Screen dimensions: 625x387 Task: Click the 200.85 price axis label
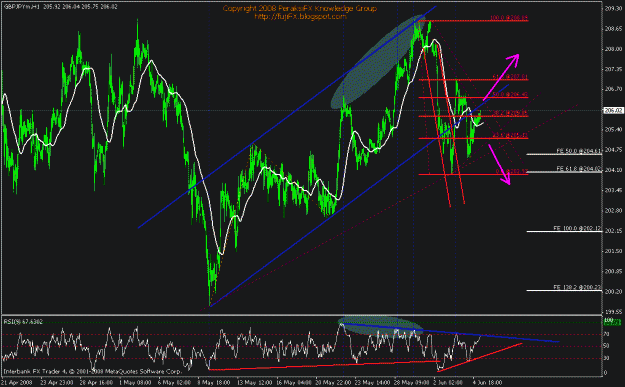coord(613,271)
